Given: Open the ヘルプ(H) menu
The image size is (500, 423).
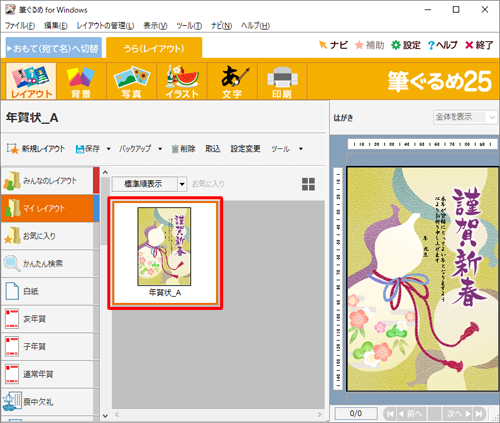Looking at the screenshot, I should pos(255,25).
